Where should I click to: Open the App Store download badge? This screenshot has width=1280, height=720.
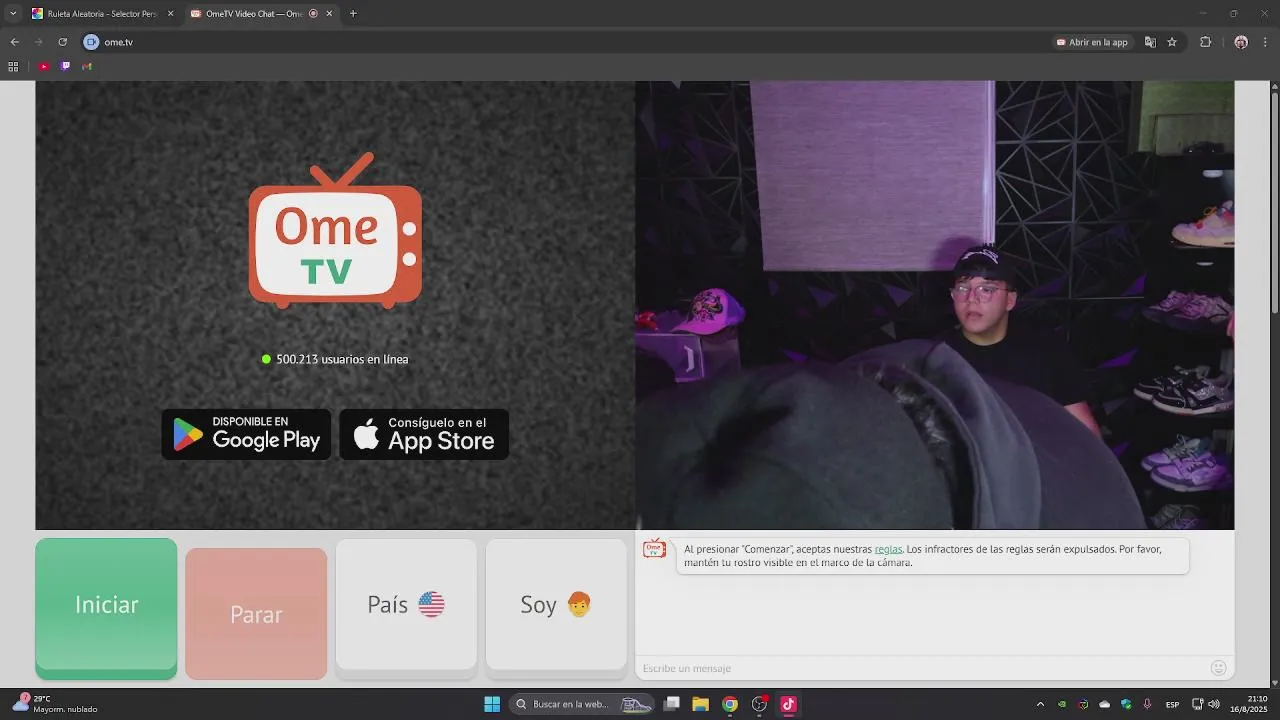[x=424, y=434]
